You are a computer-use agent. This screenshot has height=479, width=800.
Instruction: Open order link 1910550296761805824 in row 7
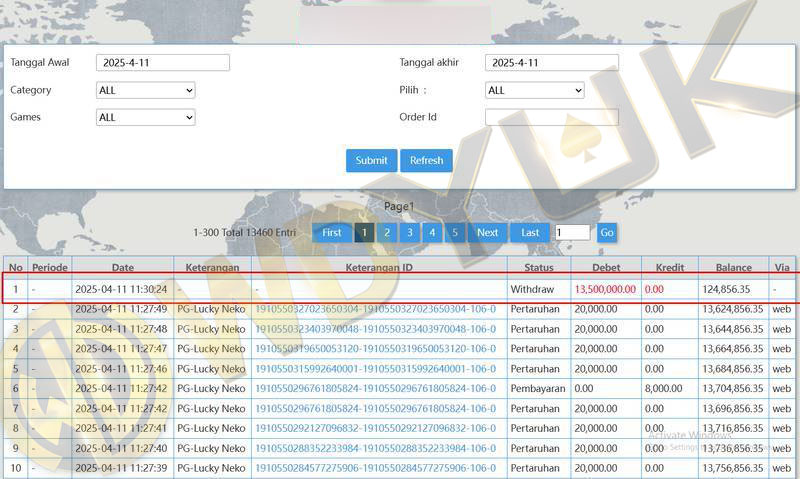pos(376,409)
